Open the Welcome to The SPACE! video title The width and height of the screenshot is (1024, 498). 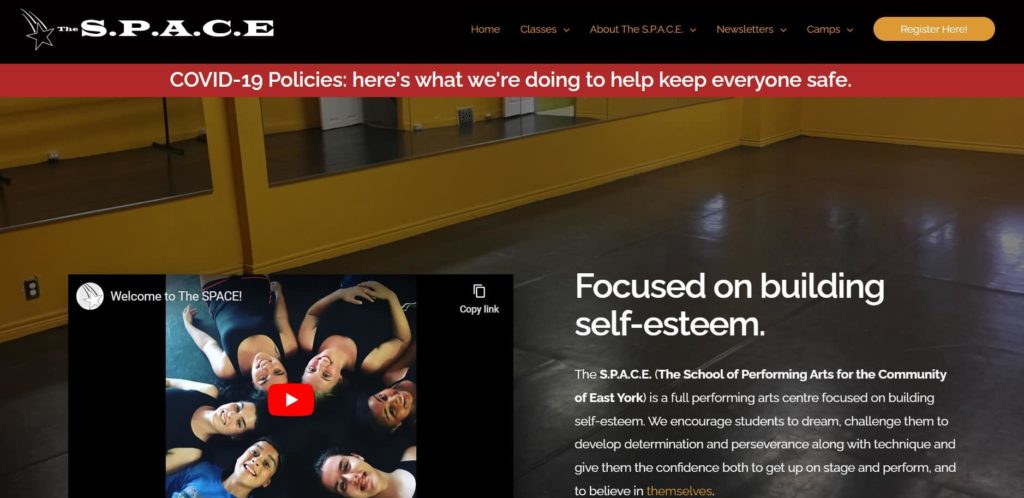[176, 296]
